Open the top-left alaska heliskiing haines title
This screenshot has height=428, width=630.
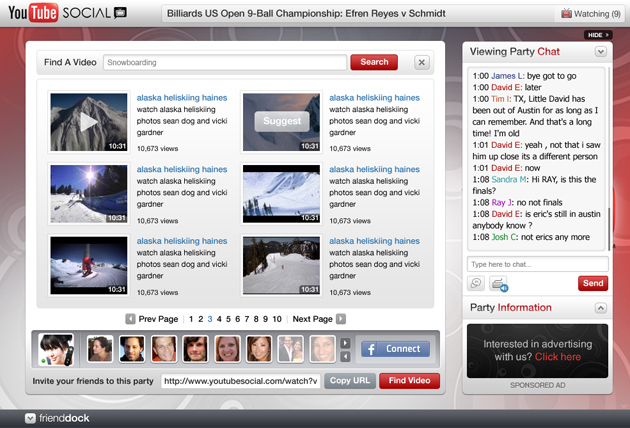[x=182, y=98]
